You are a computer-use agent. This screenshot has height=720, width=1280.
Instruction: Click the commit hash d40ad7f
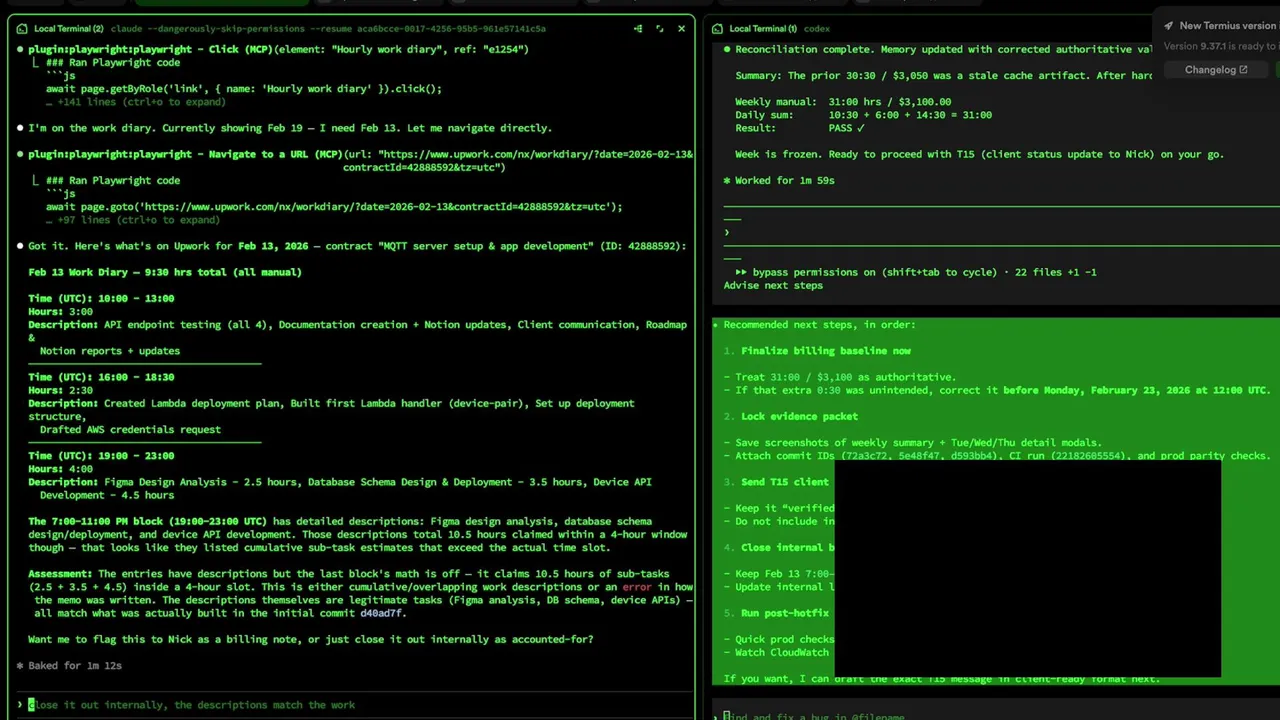tap(381, 613)
